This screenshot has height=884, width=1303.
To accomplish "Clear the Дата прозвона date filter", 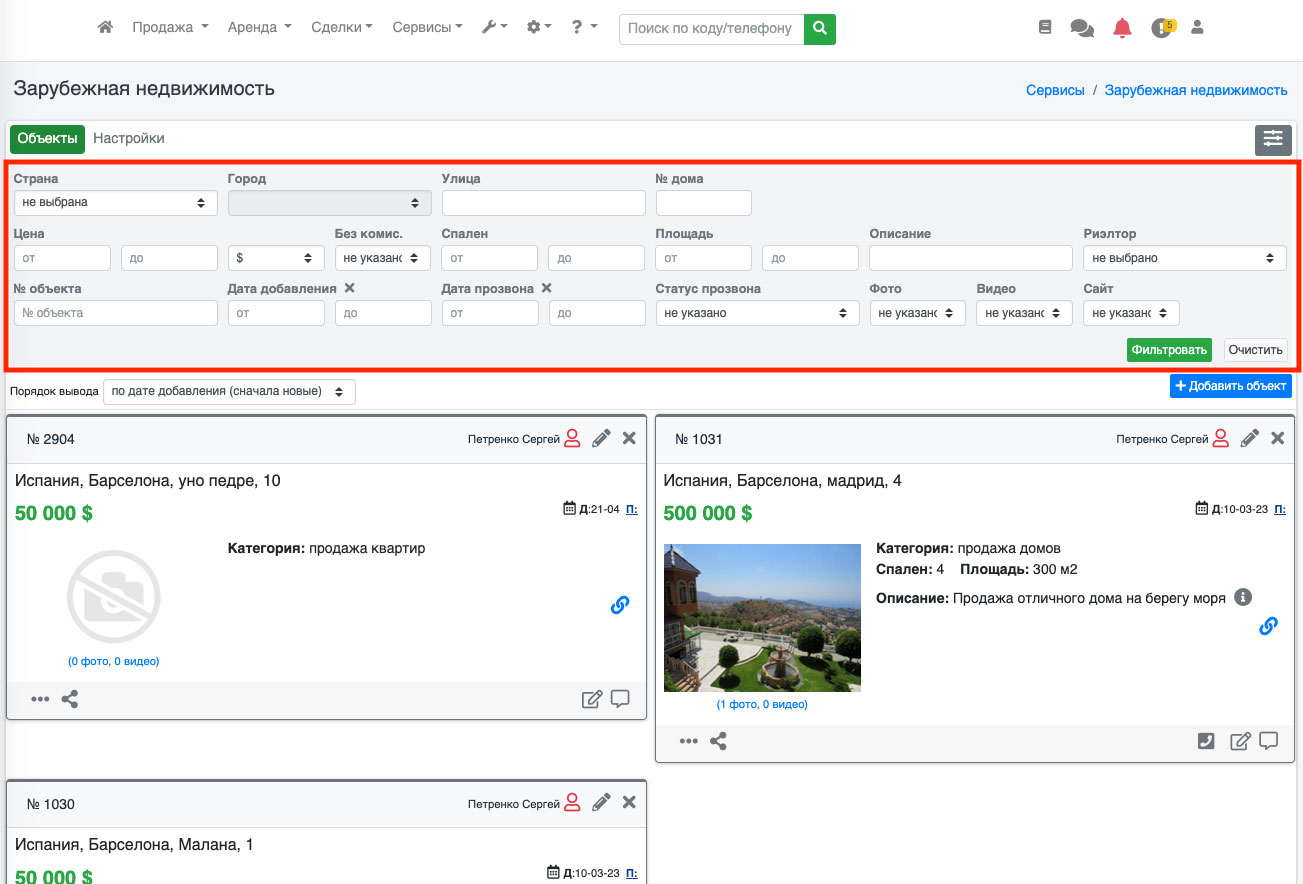I will (x=546, y=288).
